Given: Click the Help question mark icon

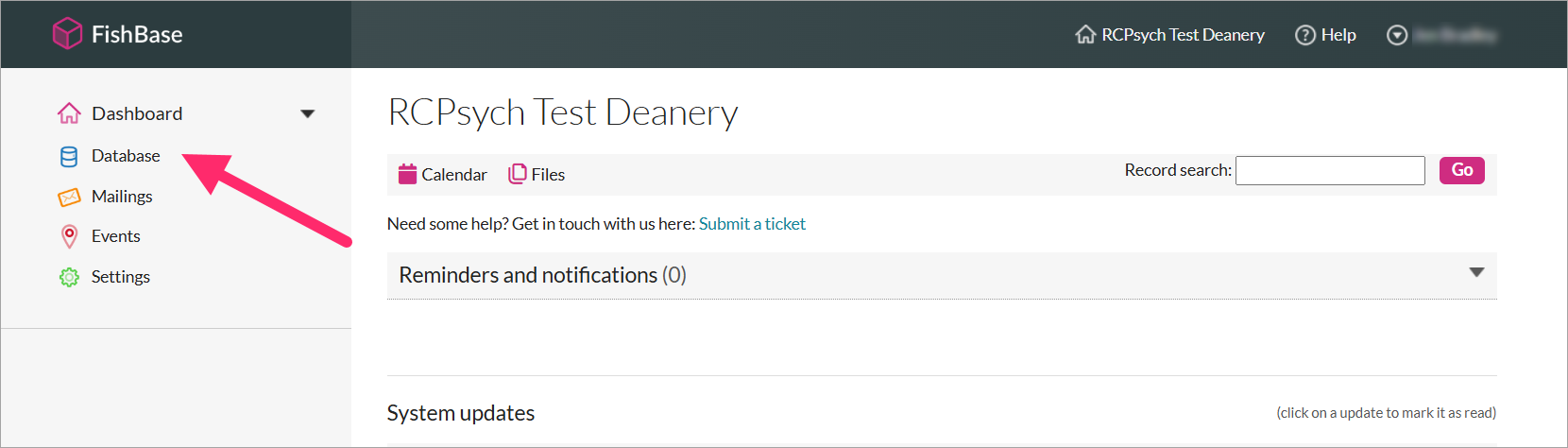Looking at the screenshot, I should (1305, 35).
